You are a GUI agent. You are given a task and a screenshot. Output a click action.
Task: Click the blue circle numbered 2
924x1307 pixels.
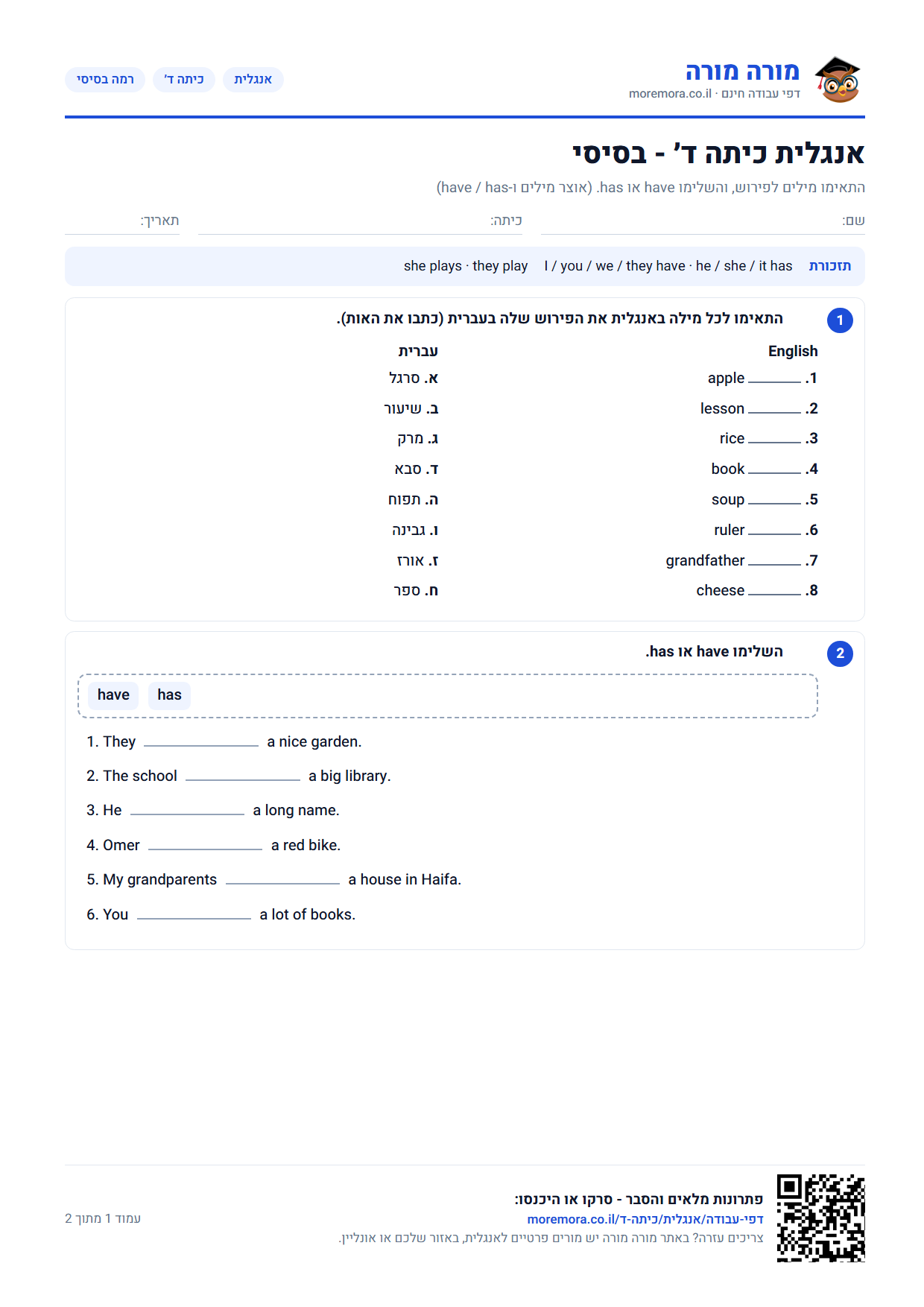click(840, 653)
